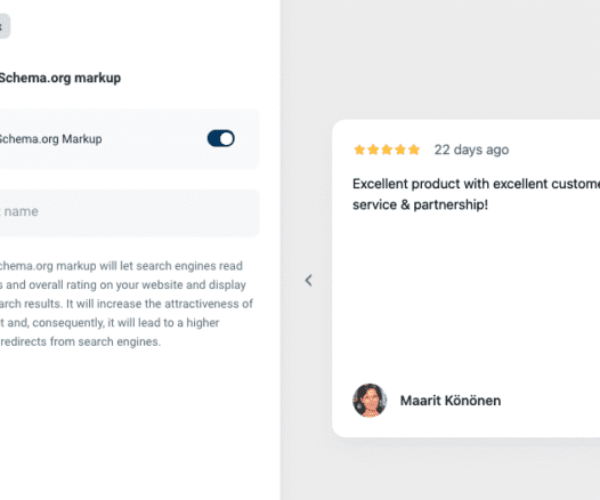Screen dimensions: 600x500
Task: Click the 'Schema.org Markup' toggle row label
Action: click(51, 139)
